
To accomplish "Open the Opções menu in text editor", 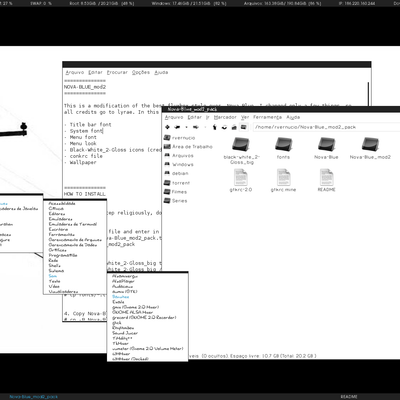I will pyautogui.click(x=141, y=72).
